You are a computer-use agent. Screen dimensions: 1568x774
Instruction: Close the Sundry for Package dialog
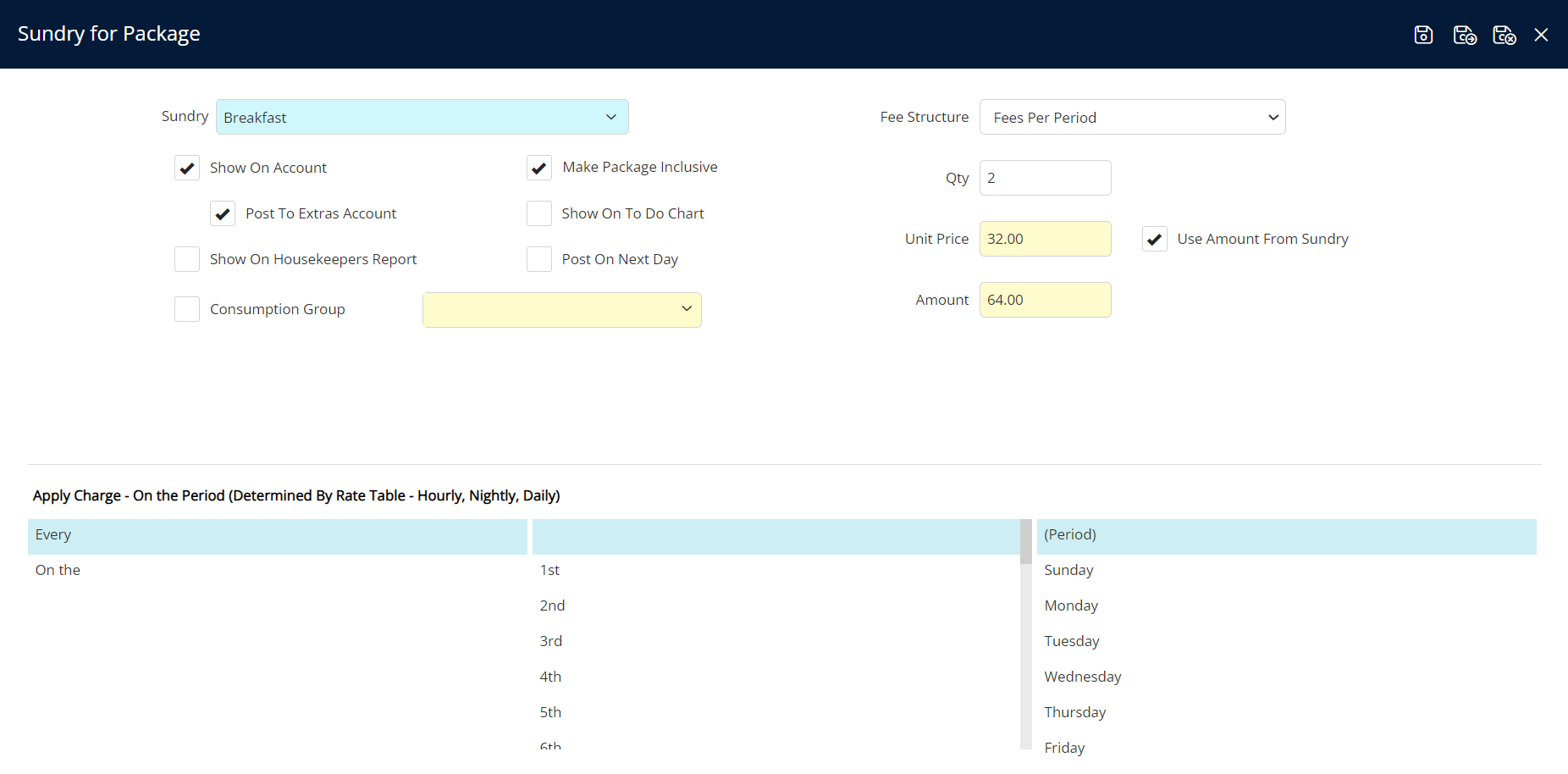[1541, 35]
